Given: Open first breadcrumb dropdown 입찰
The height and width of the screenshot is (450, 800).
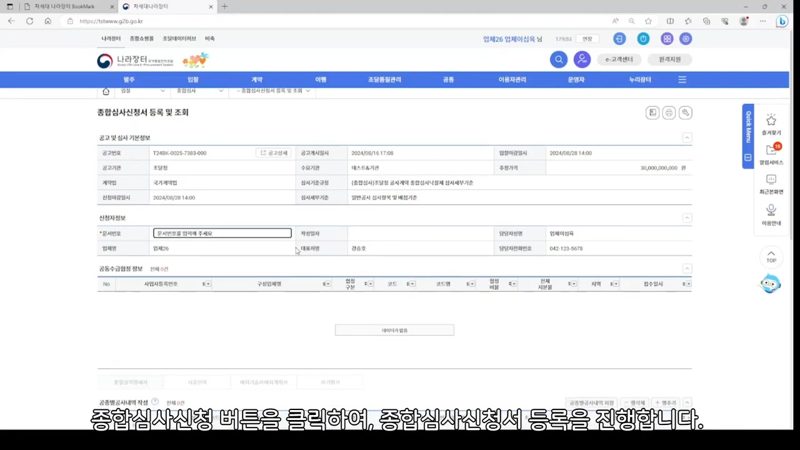Looking at the screenshot, I should [x=142, y=91].
